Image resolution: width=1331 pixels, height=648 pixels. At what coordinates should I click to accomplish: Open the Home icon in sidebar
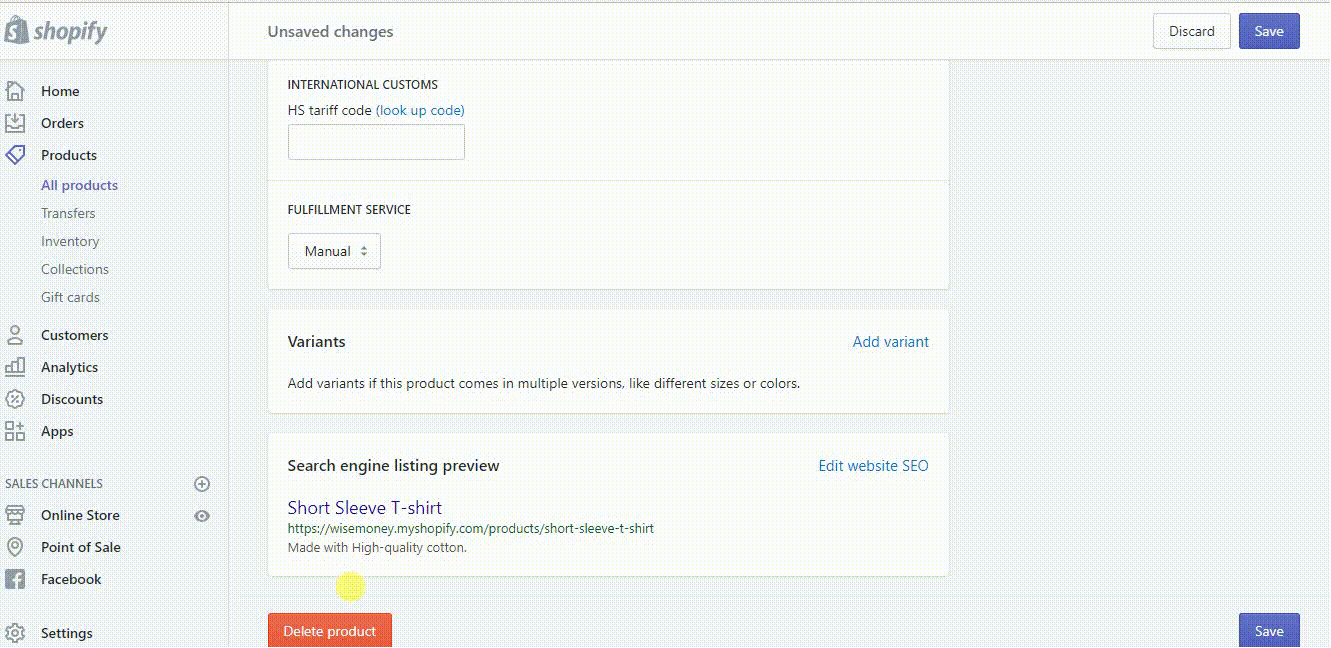click(15, 91)
